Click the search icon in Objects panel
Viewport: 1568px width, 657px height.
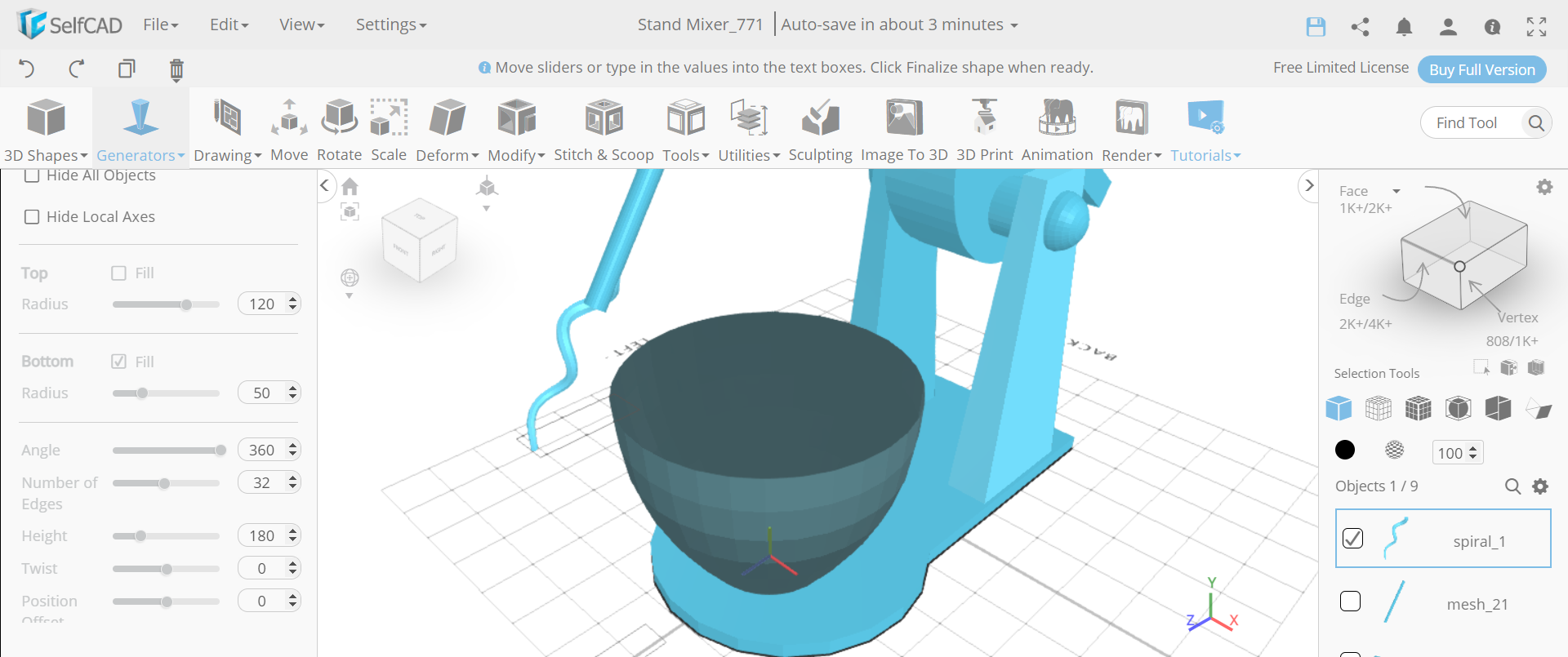pos(1512,486)
